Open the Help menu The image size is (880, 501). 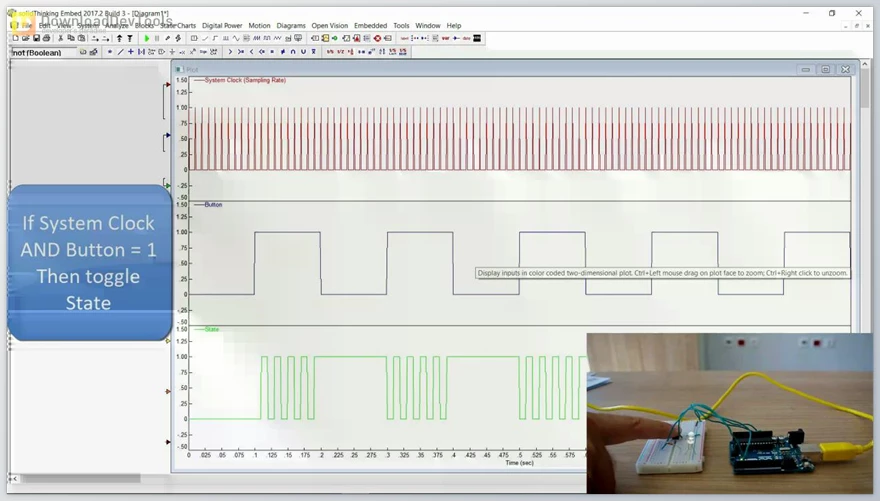pos(454,25)
